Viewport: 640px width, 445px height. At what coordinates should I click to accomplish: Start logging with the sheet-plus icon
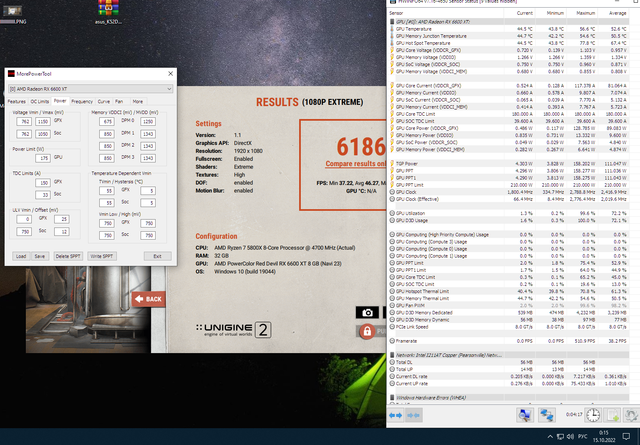point(613,415)
